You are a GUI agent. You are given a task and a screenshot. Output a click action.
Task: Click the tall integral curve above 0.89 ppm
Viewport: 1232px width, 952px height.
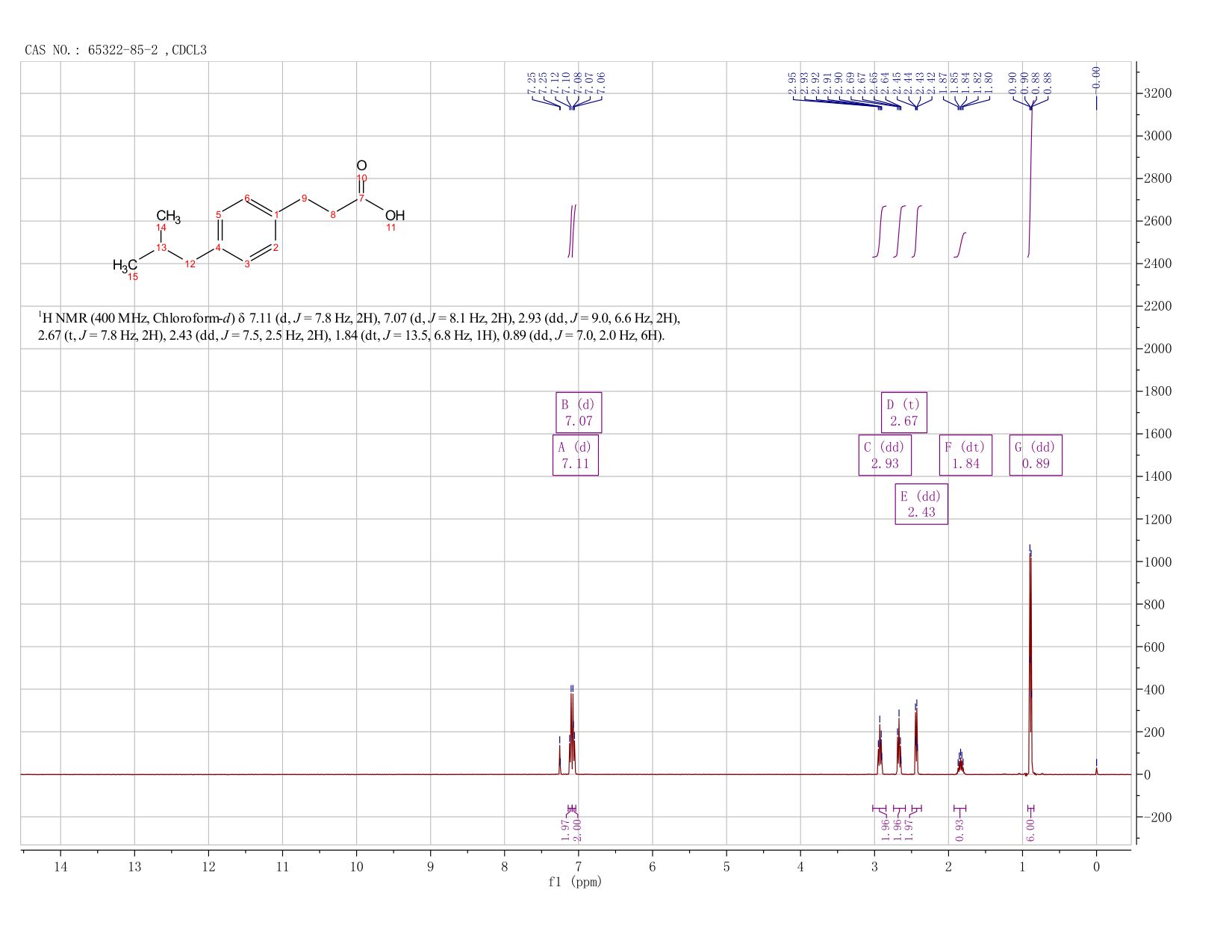1030,179
